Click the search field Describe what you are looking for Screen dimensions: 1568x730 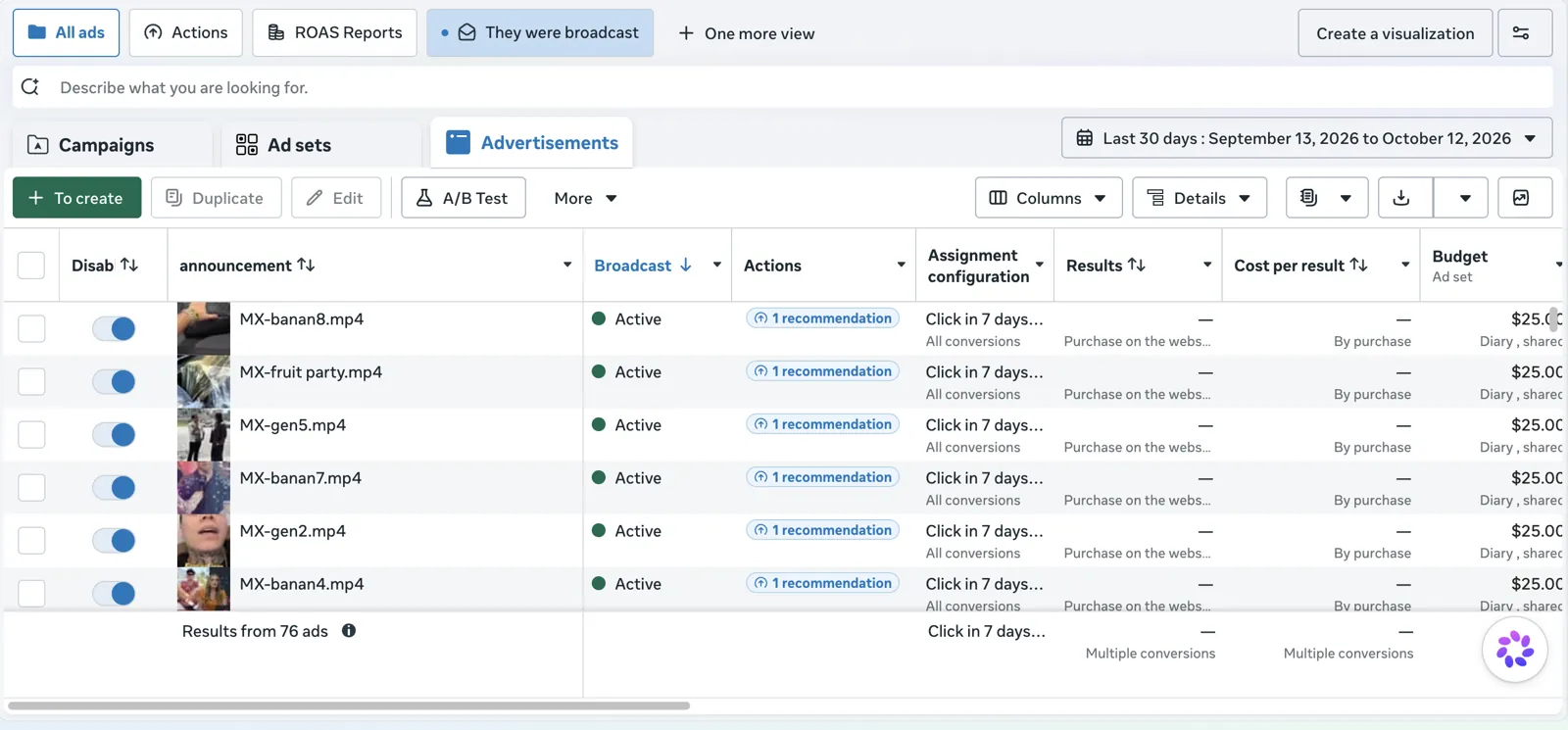pyautogui.click(x=782, y=87)
